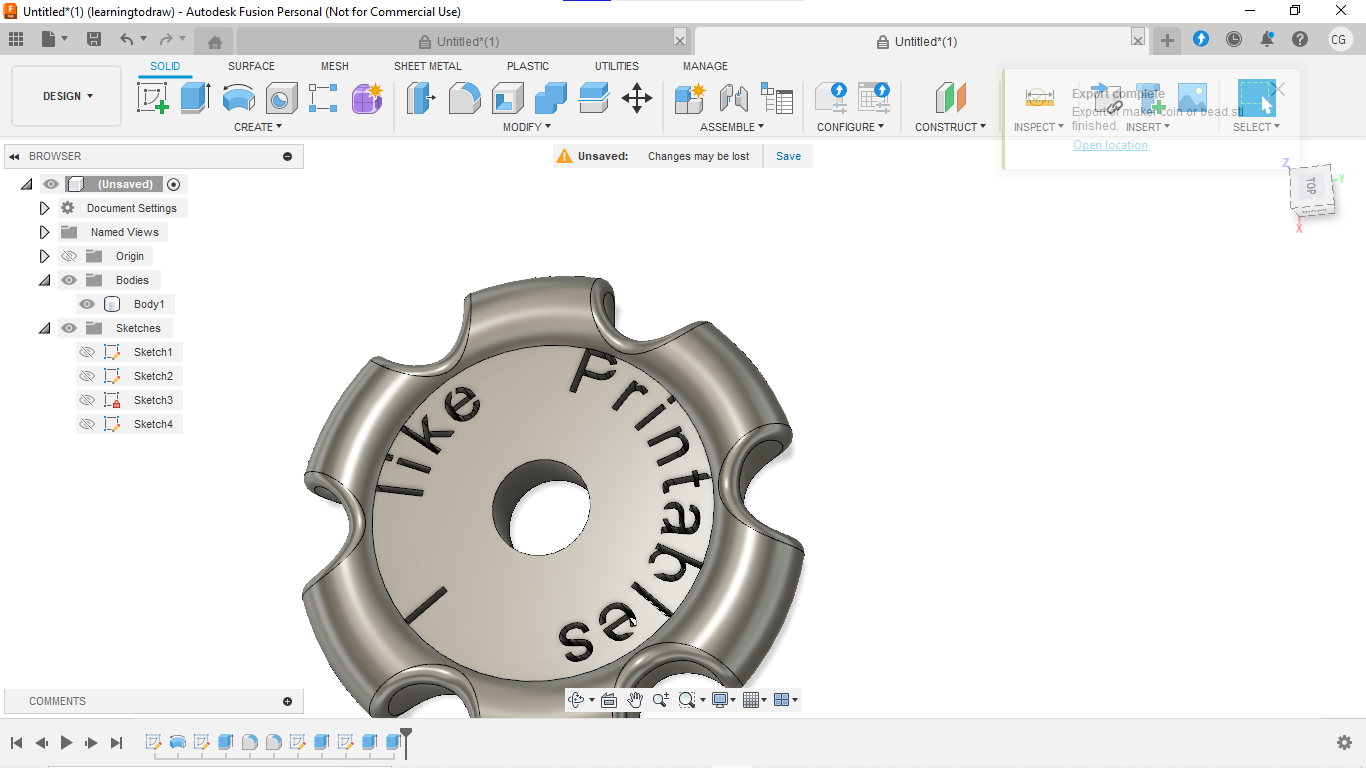Collapse the Sketches folder in browser

[x=44, y=328]
